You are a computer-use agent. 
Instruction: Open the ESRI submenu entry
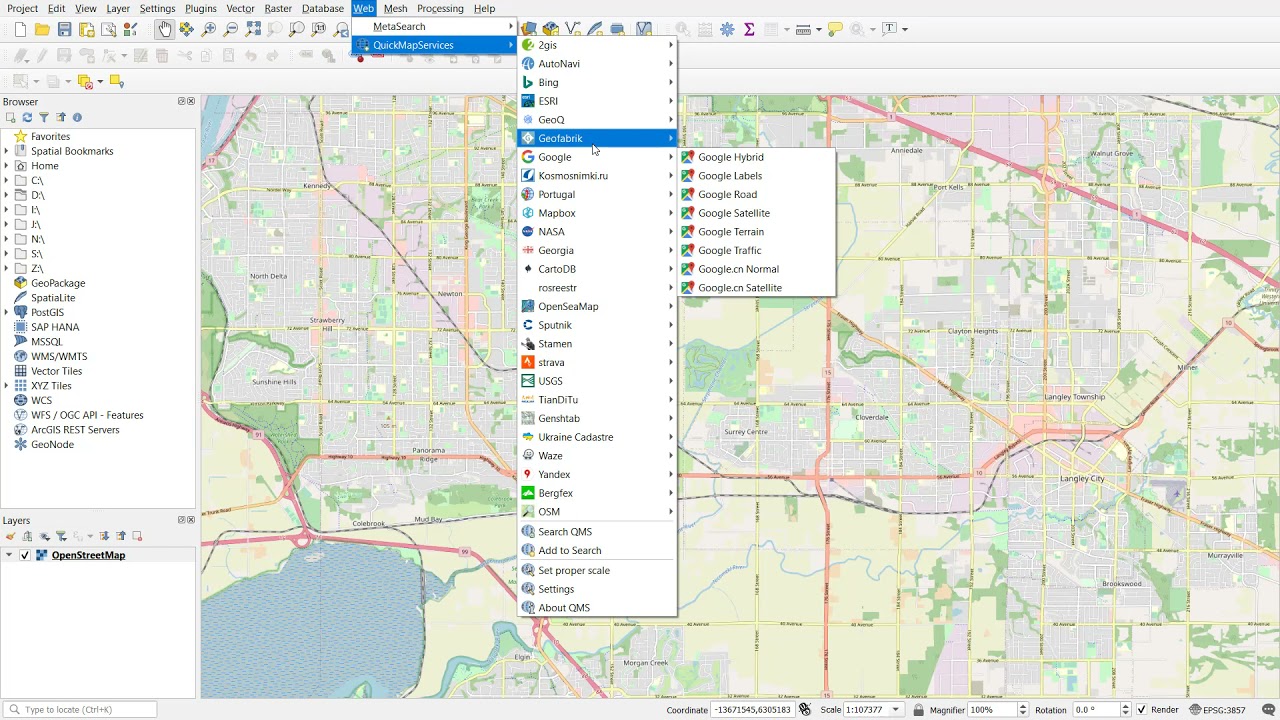pyautogui.click(x=597, y=101)
